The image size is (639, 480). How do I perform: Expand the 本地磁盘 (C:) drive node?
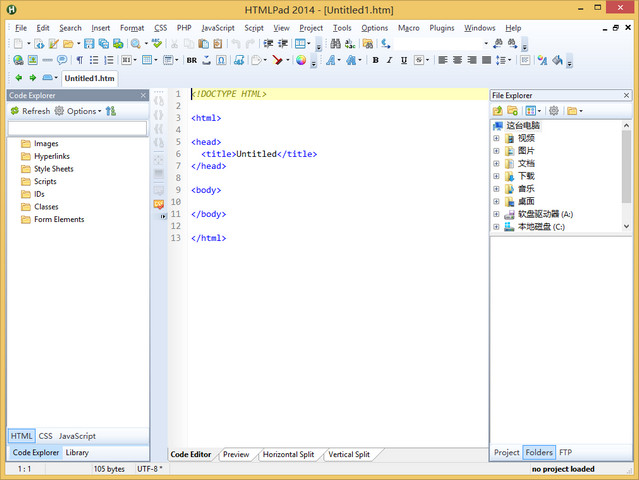coord(496,227)
